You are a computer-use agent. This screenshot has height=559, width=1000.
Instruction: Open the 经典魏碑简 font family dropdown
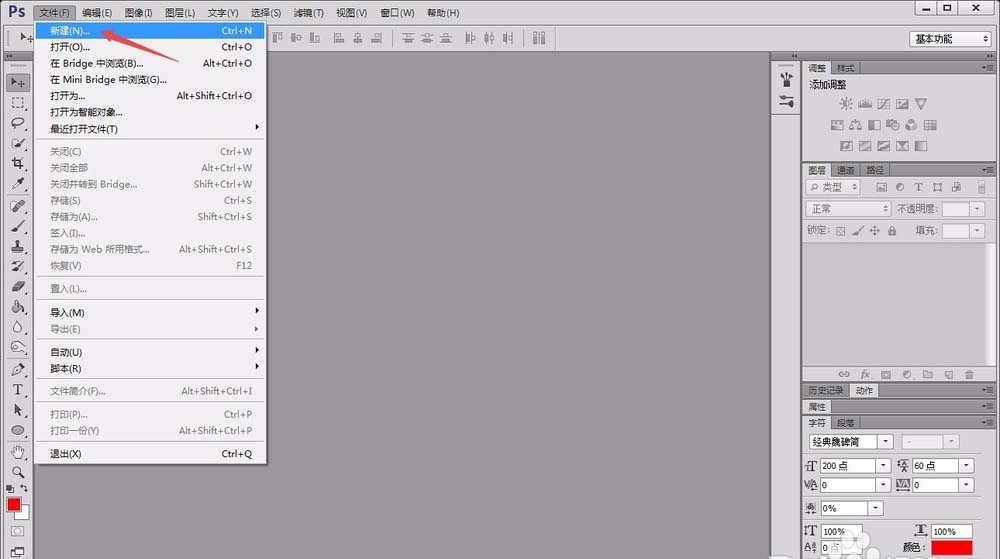click(x=885, y=441)
